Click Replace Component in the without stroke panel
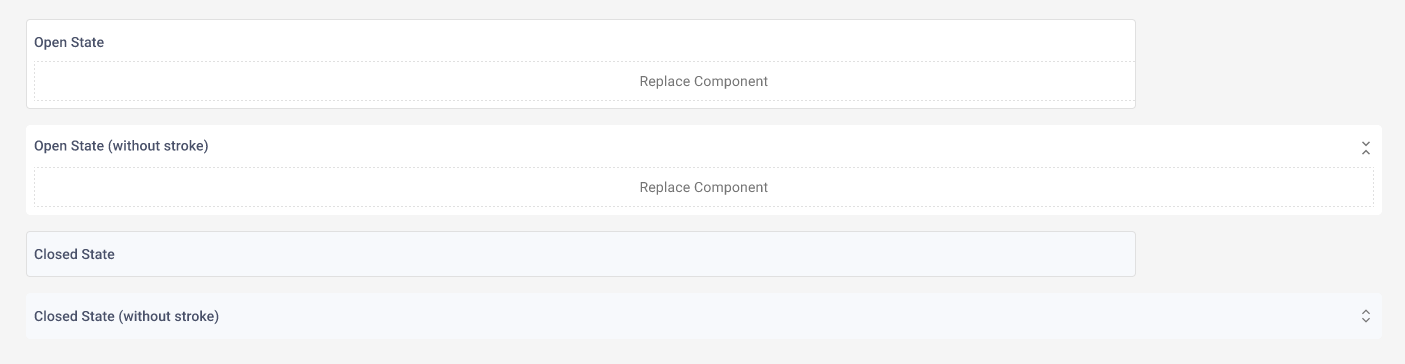Image resolution: width=1405 pixels, height=364 pixels. coord(704,187)
